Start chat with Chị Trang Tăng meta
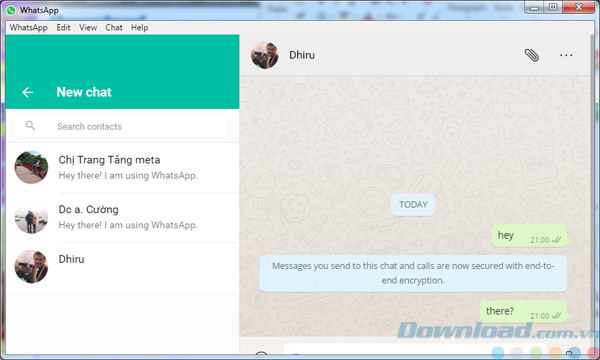The image size is (600, 360). pos(122,168)
